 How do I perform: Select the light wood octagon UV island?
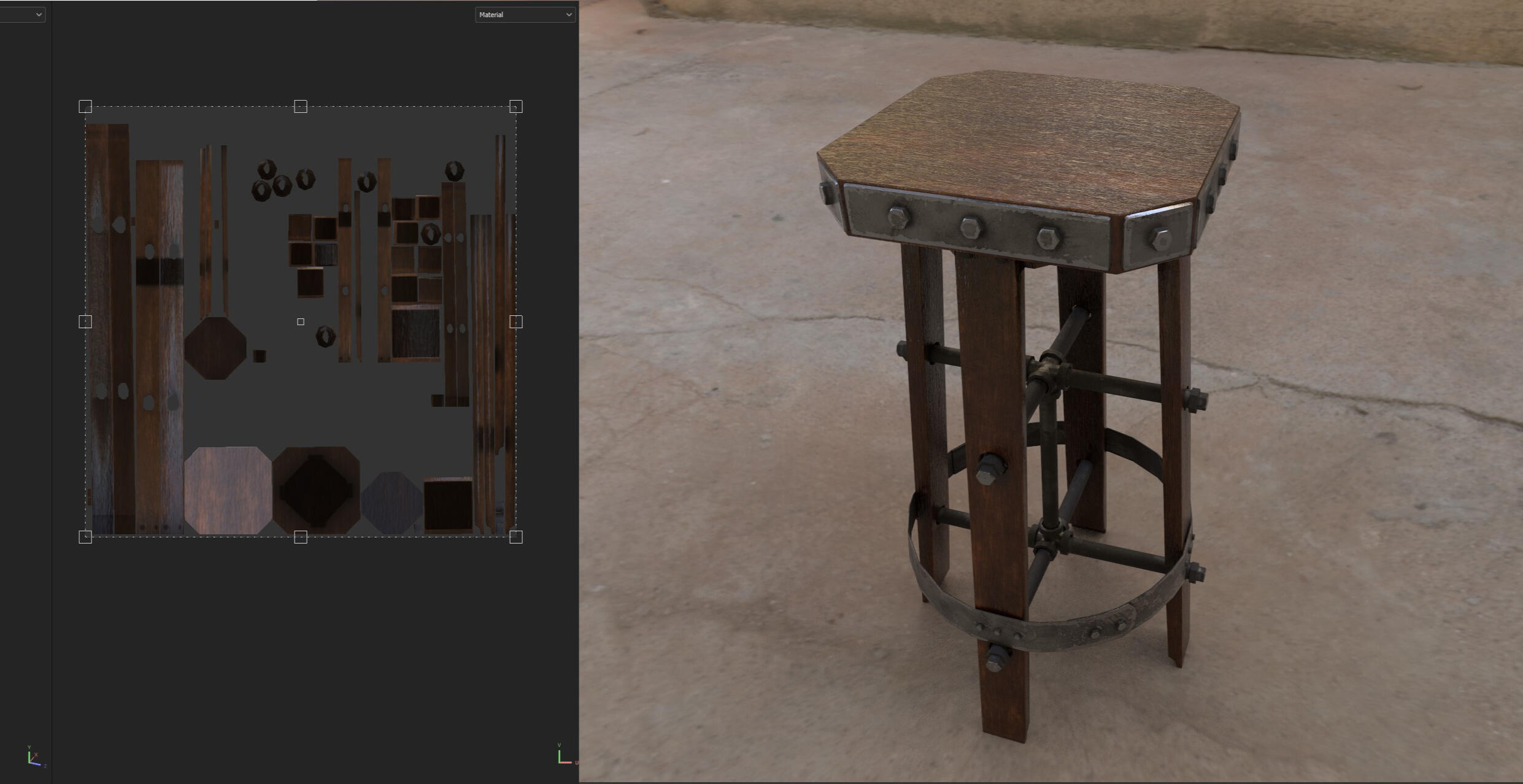[228, 490]
